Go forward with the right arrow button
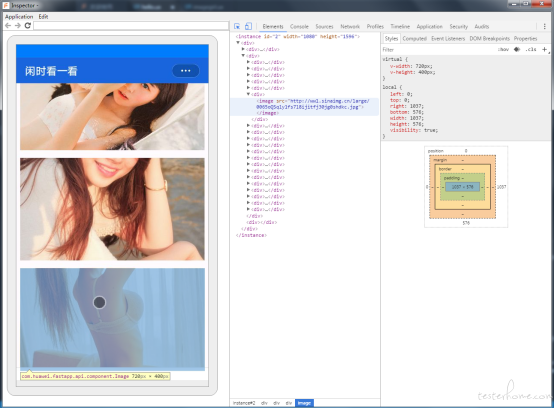This screenshot has height=408, width=554. [18, 25]
